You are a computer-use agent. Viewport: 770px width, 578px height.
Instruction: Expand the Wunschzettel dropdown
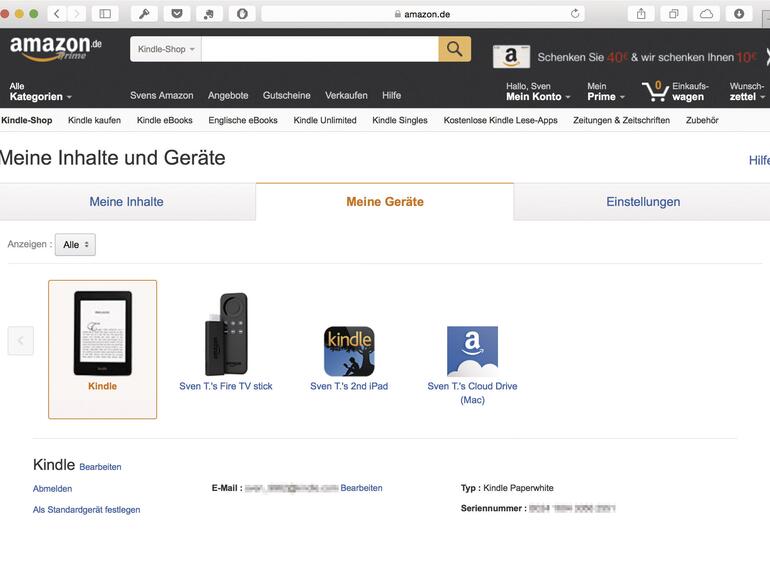tap(747, 92)
